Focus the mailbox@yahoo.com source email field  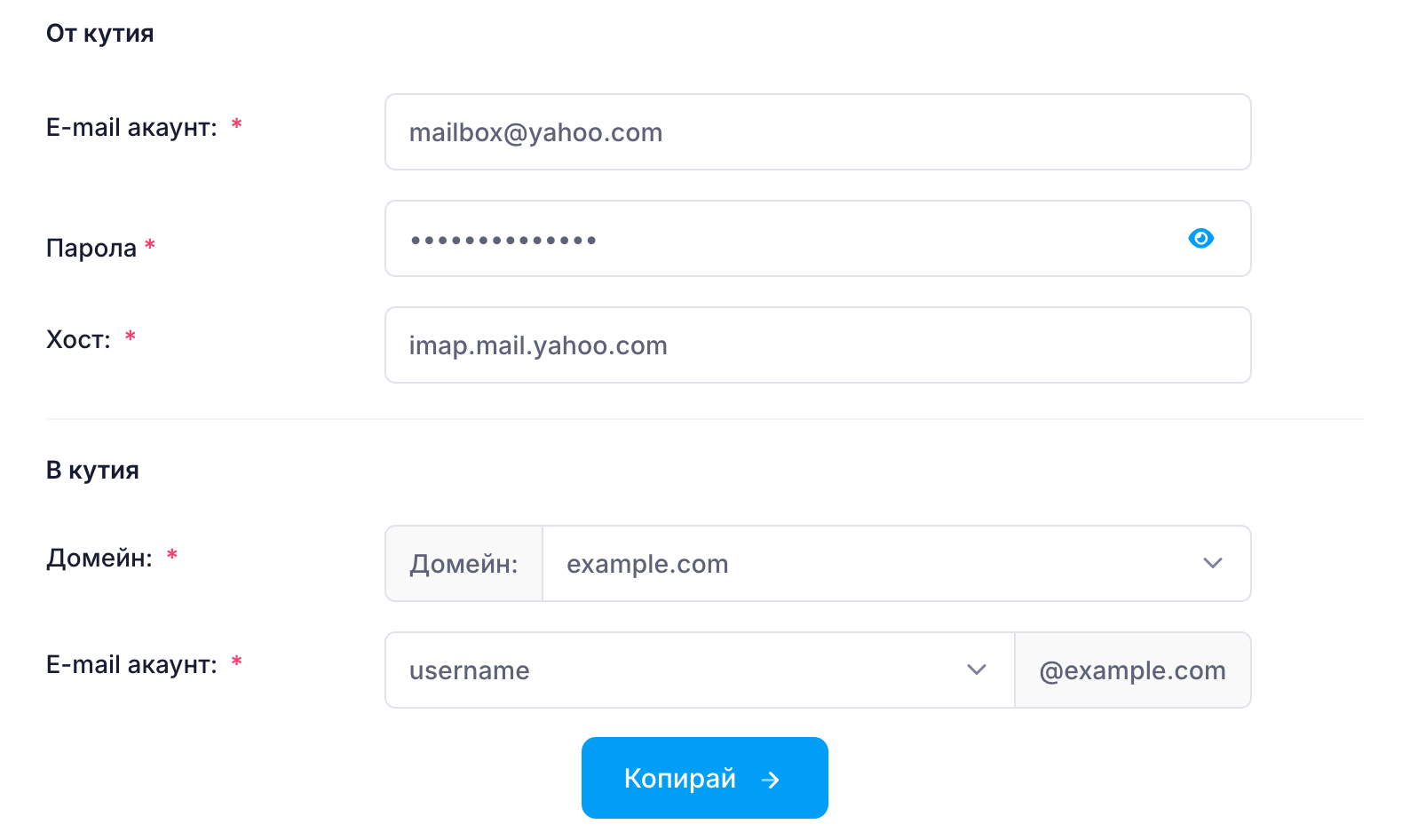818,132
